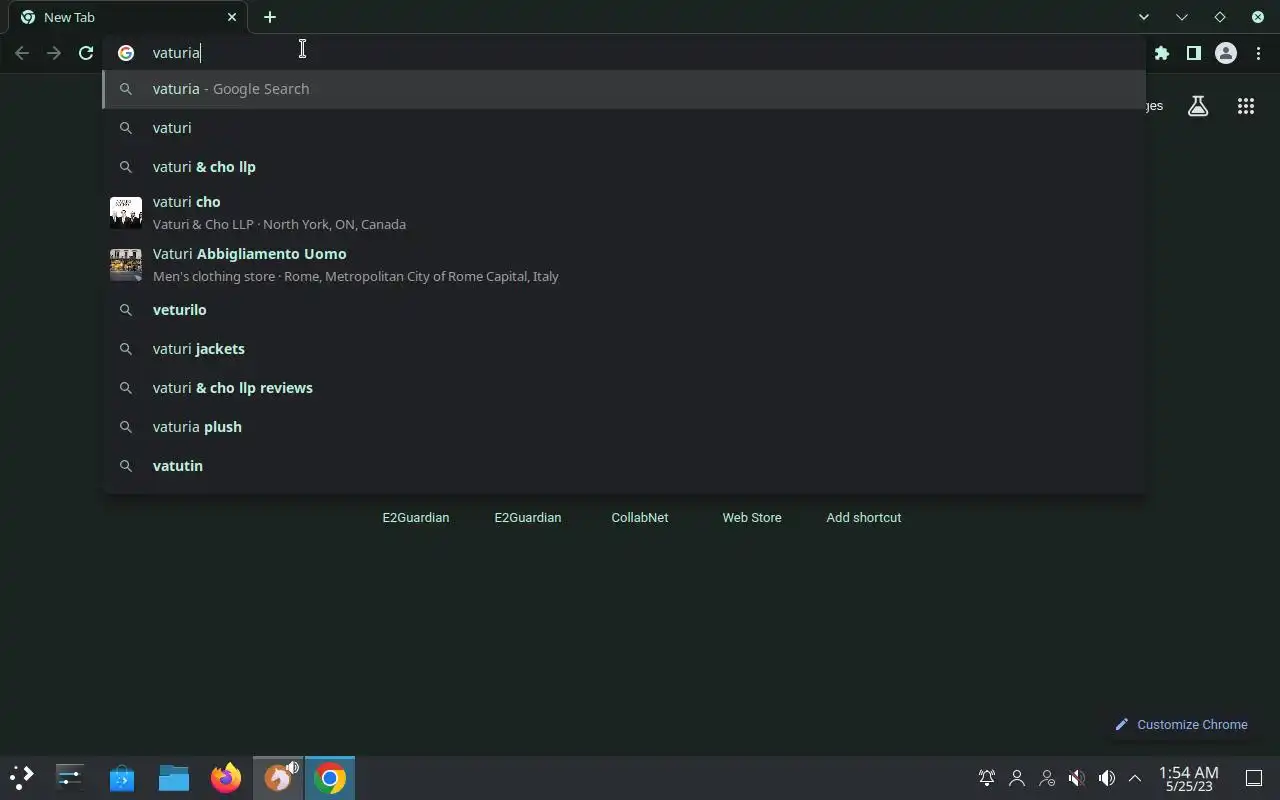Click Vaturi Abbigliamento Uomo store thumbnail
This screenshot has width=1280, height=800.
tap(126, 264)
